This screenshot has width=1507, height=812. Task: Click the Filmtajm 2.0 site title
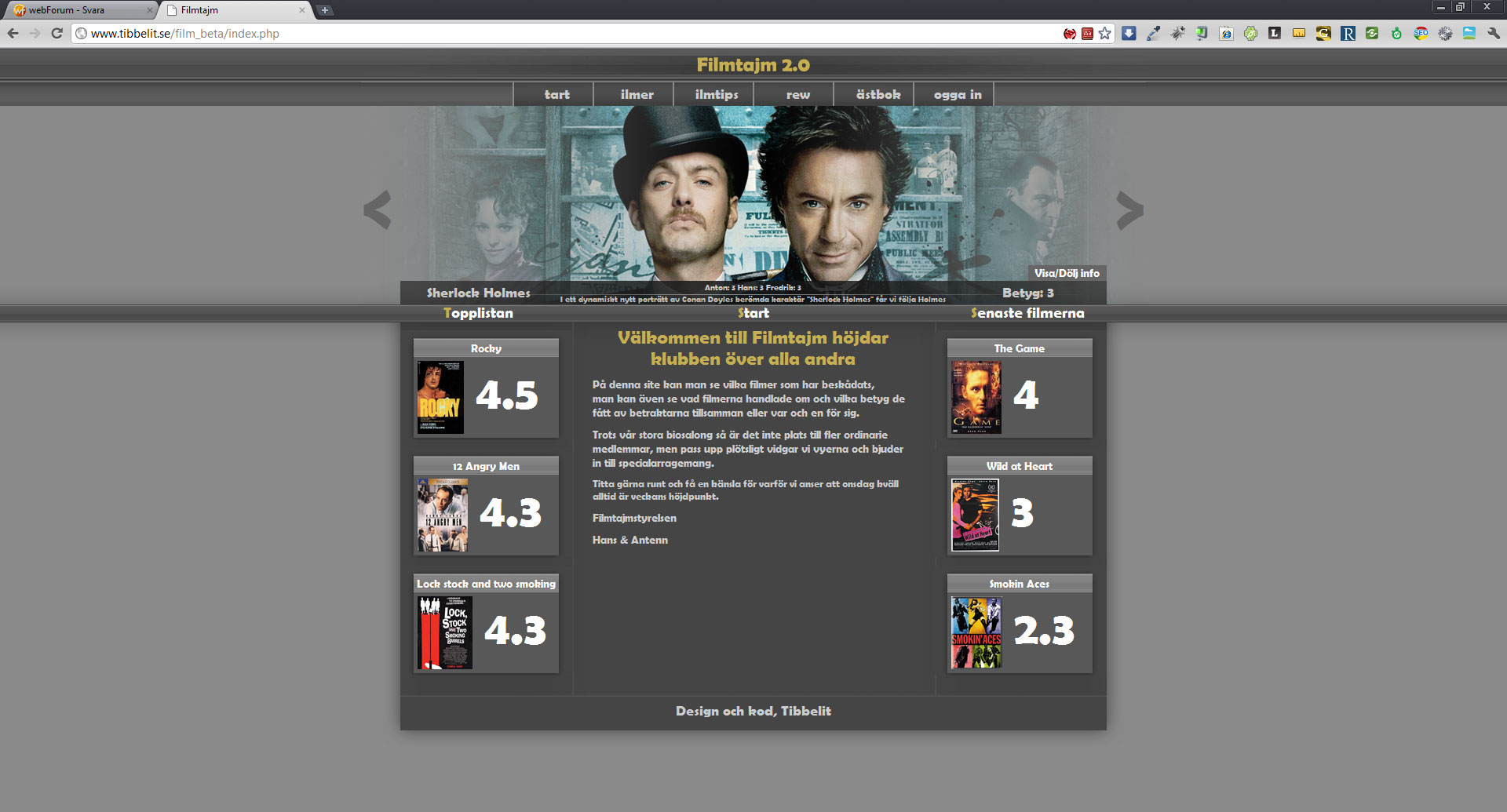(753, 65)
